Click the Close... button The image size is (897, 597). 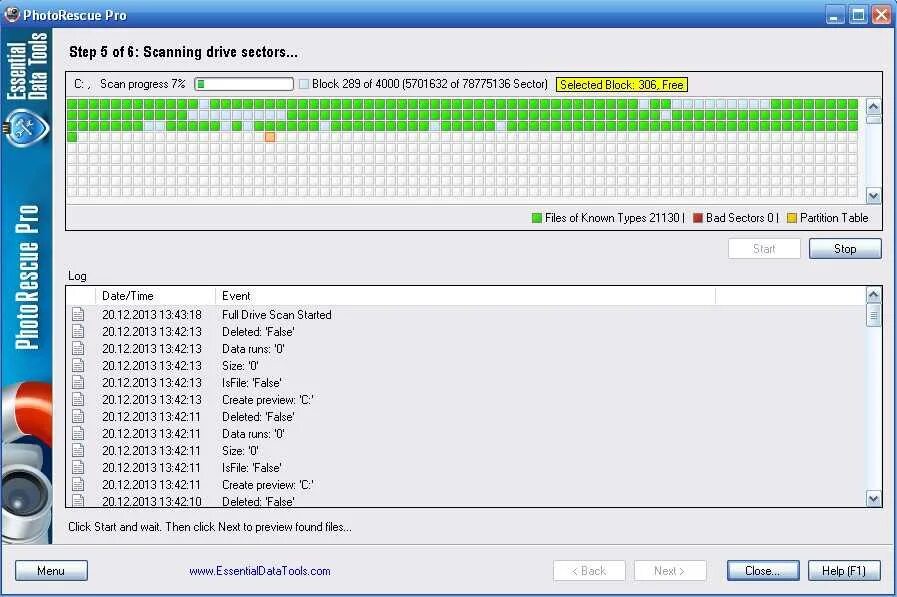(763, 571)
